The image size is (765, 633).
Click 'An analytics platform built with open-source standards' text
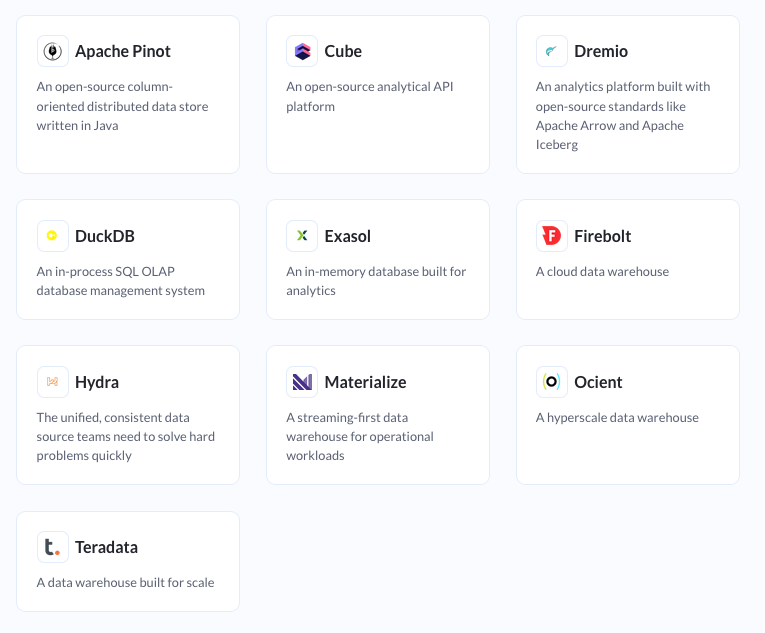(623, 115)
